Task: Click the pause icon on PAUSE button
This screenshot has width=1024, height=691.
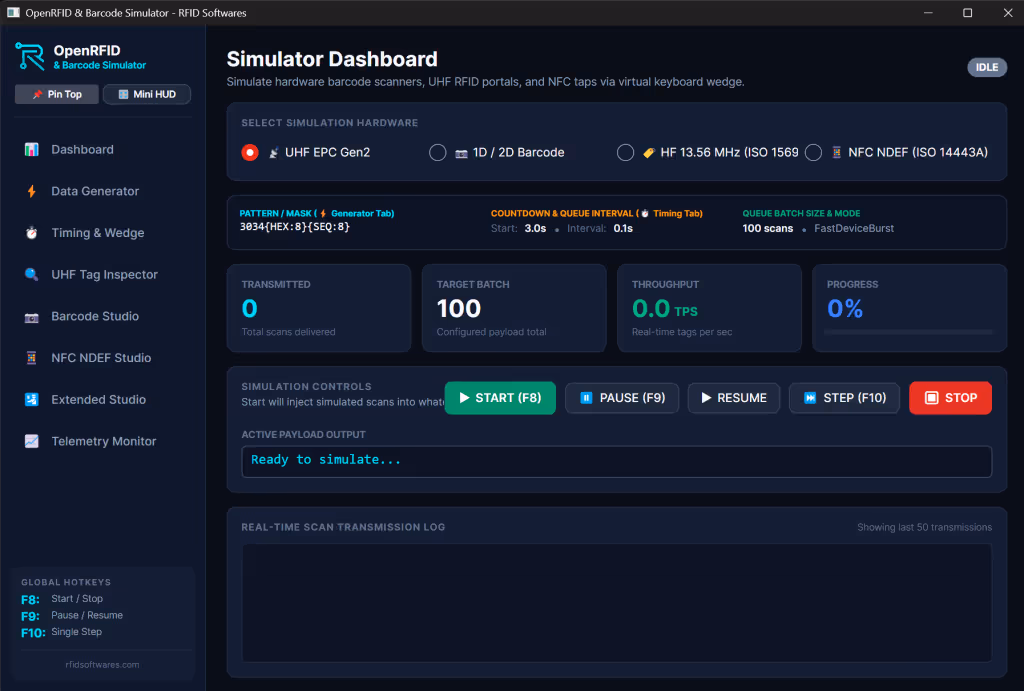Action: tap(586, 398)
